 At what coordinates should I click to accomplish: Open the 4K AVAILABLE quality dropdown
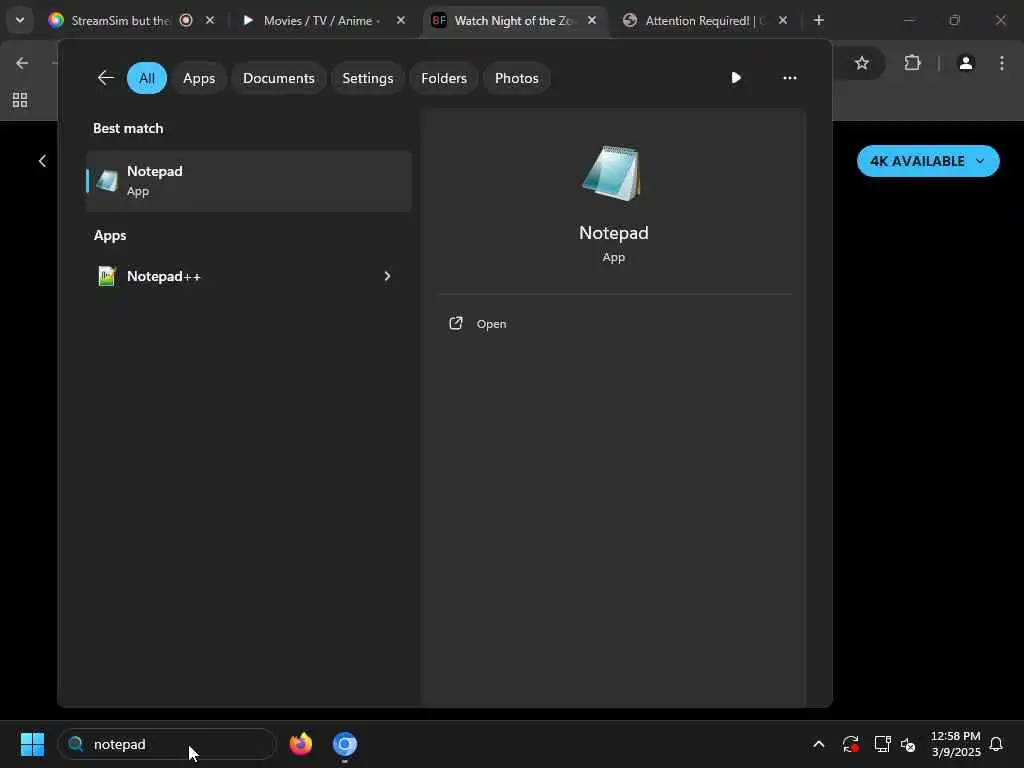tap(928, 161)
